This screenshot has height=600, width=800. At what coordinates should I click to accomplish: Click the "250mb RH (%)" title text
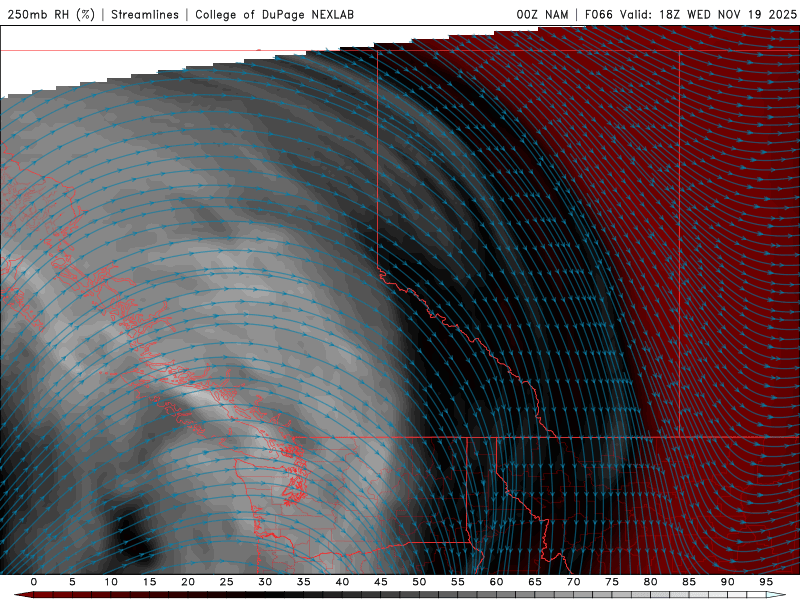52,14
